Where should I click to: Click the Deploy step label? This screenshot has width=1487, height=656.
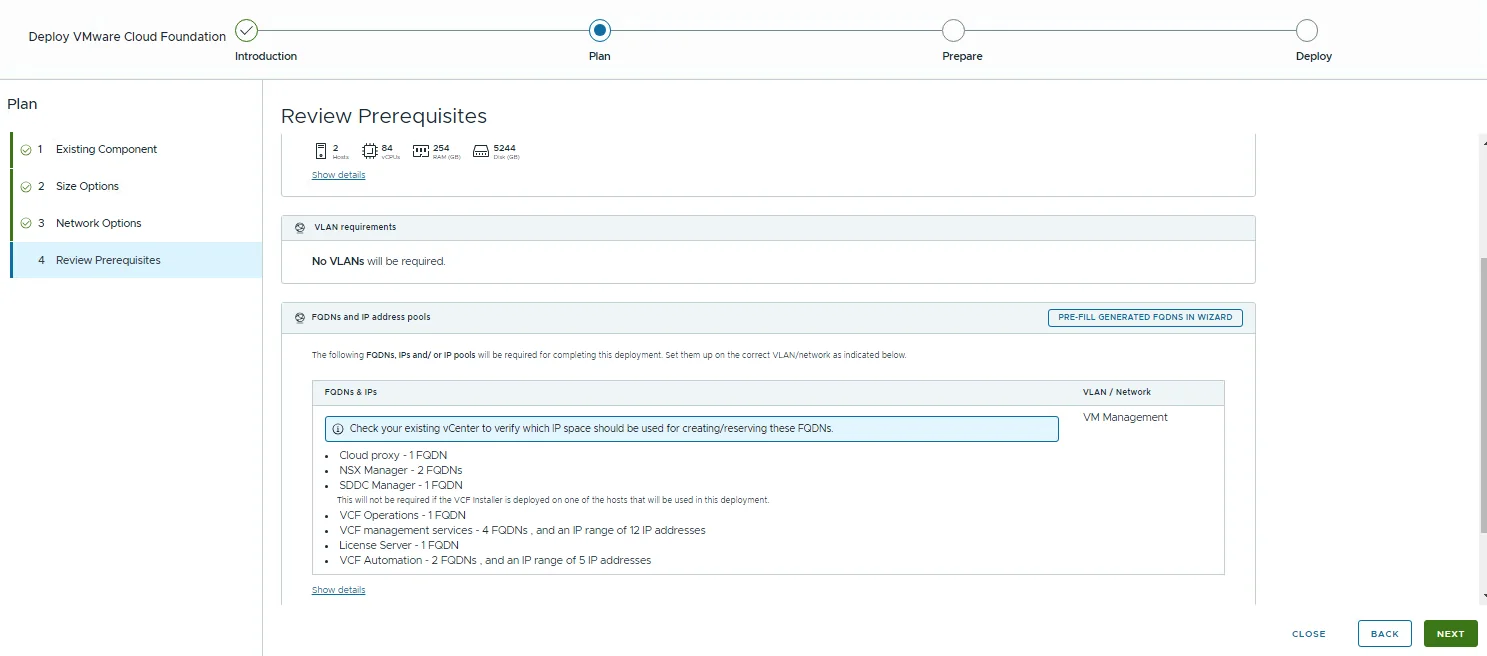pyautogui.click(x=1314, y=56)
